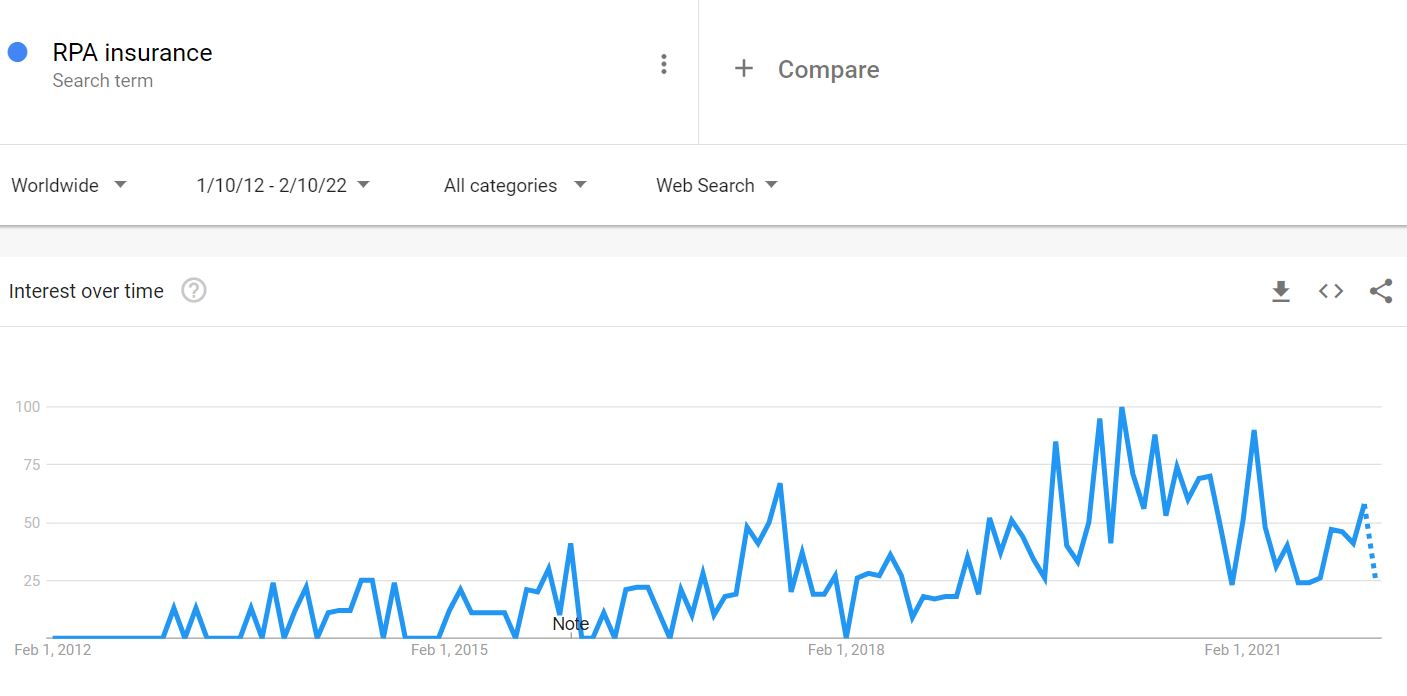Click the Note marker on the chart
This screenshot has height=696, width=1407.
571,624
